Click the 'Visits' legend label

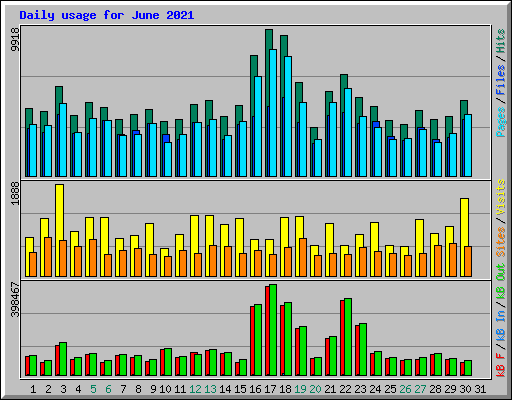click(x=501, y=198)
